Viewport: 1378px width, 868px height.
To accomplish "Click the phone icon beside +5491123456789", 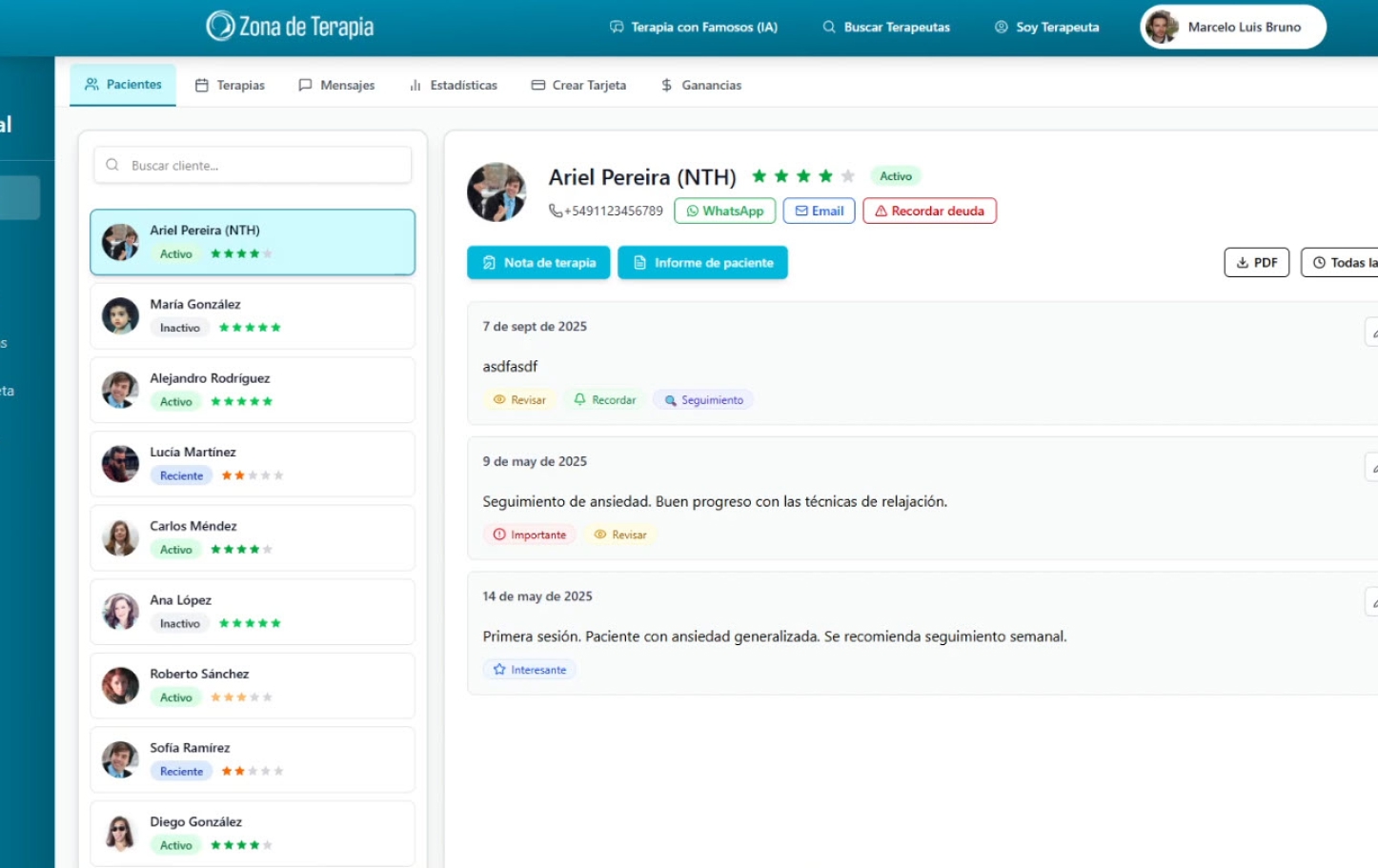I will (x=555, y=211).
